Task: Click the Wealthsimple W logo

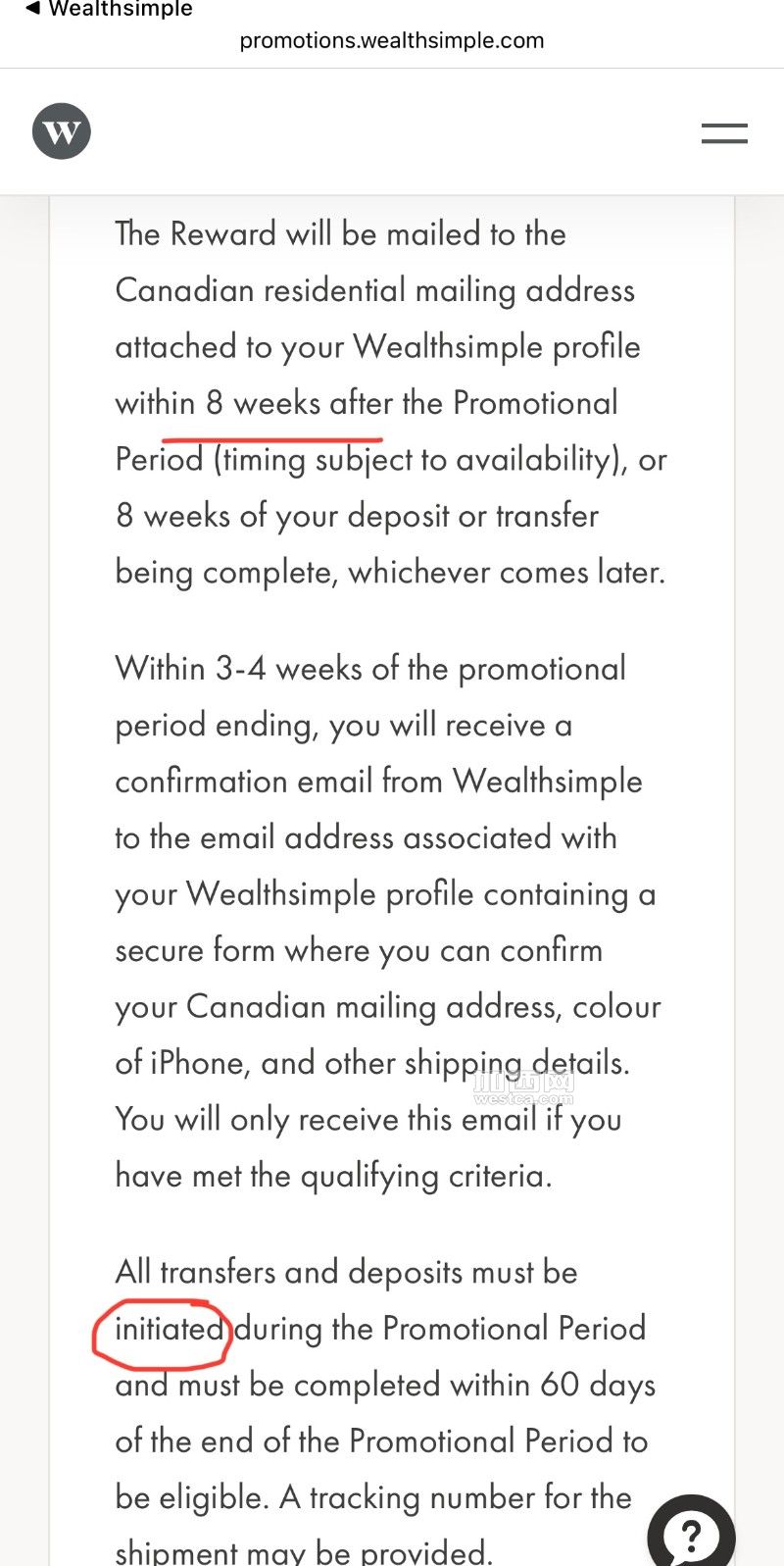Action: pyautogui.click(x=62, y=131)
